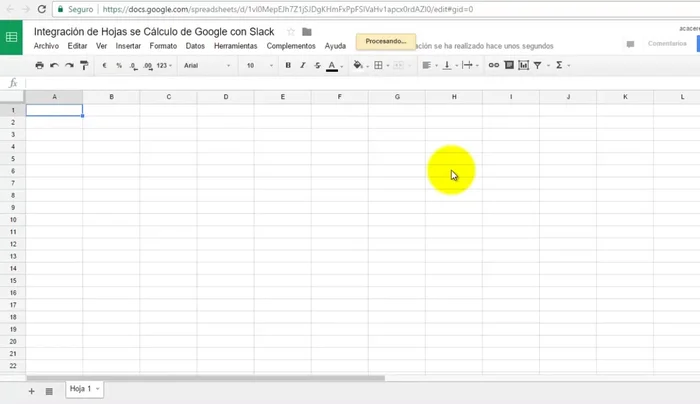Expand the Hoja 1 sheet tab menu
Viewport: 700px width, 404px height.
tap(98, 389)
